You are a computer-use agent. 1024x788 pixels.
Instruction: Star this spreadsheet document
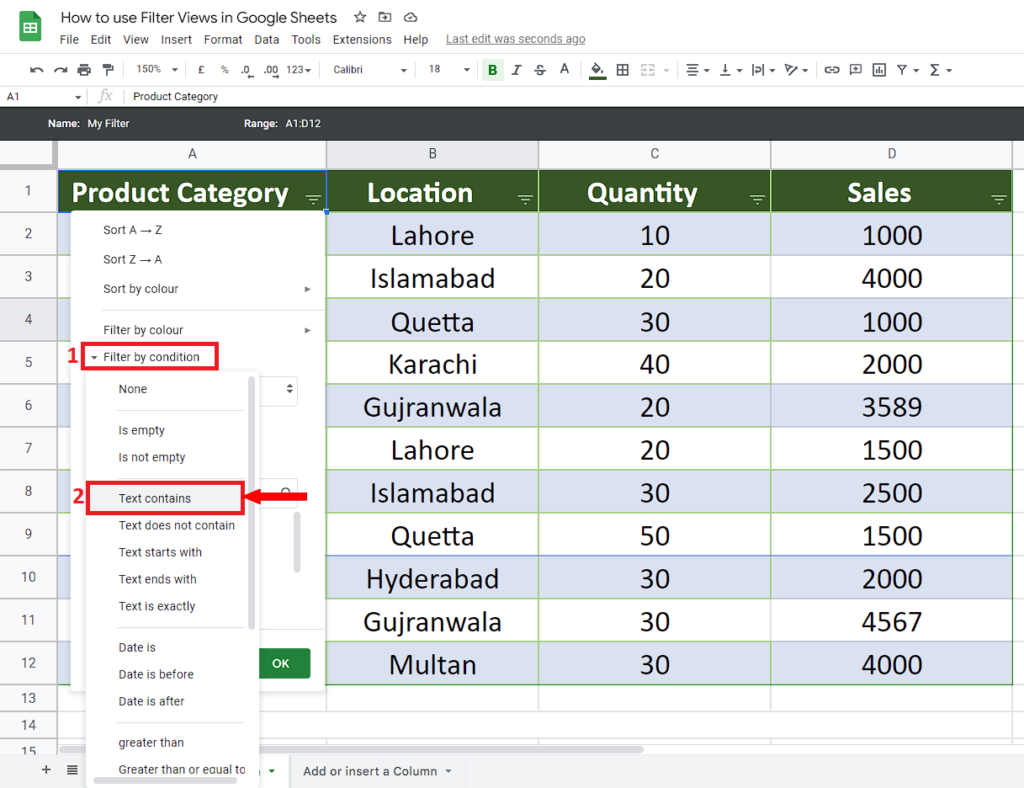pos(360,18)
